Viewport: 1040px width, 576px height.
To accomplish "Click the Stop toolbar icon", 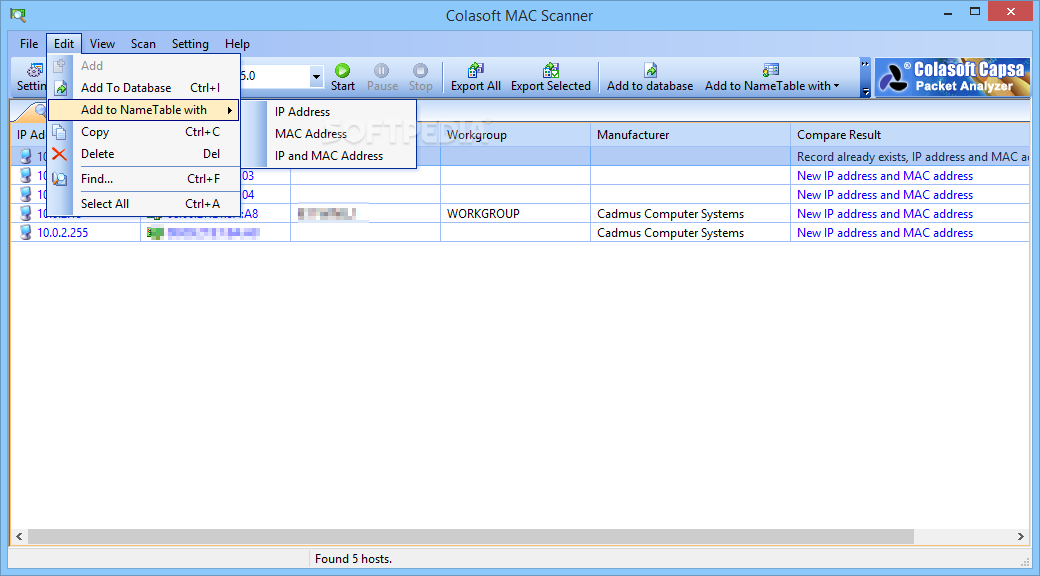I will (x=421, y=70).
